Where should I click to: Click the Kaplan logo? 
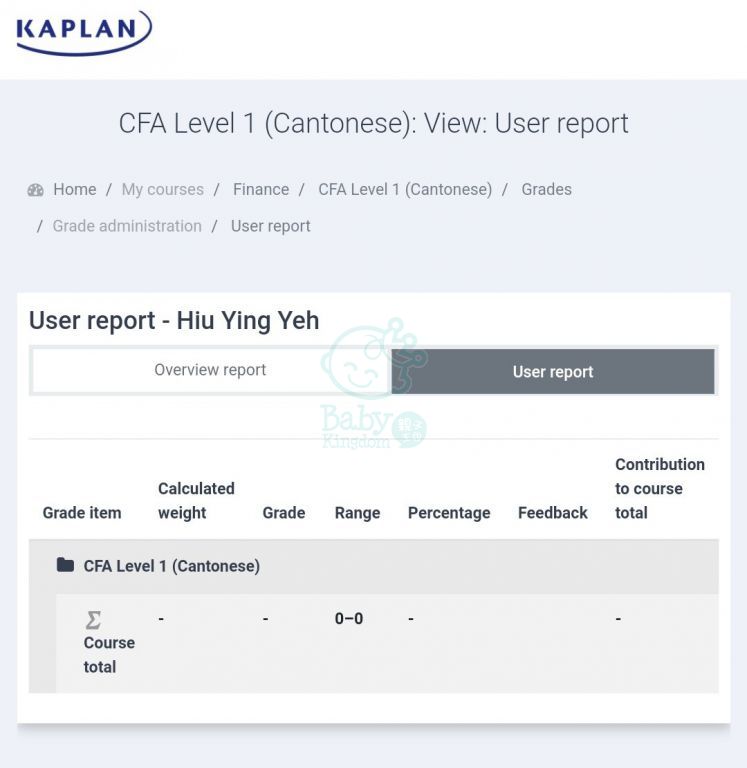click(x=84, y=32)
